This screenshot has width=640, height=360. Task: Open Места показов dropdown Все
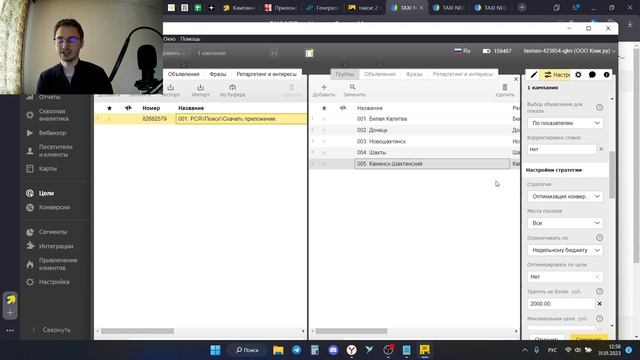[565, 223]
